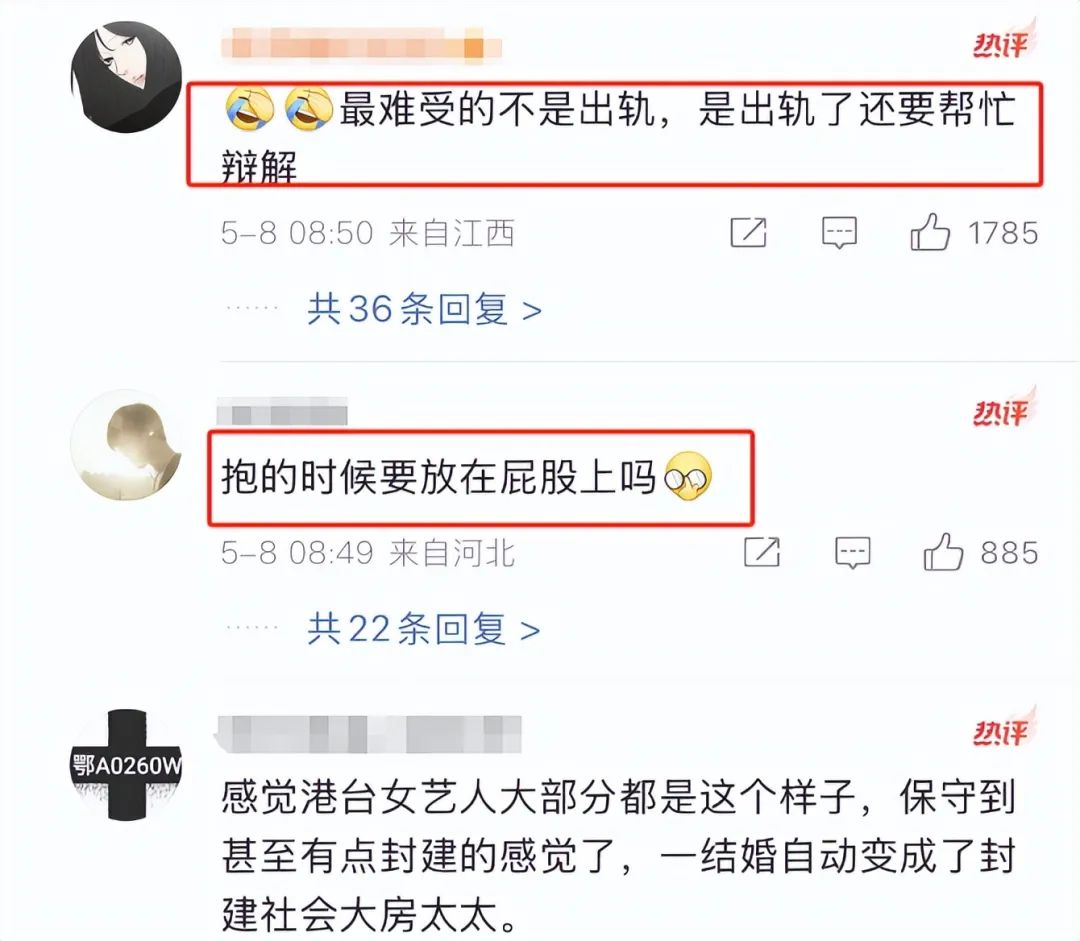Open the 鄂A0260W avatar profile

click(126, 765)
